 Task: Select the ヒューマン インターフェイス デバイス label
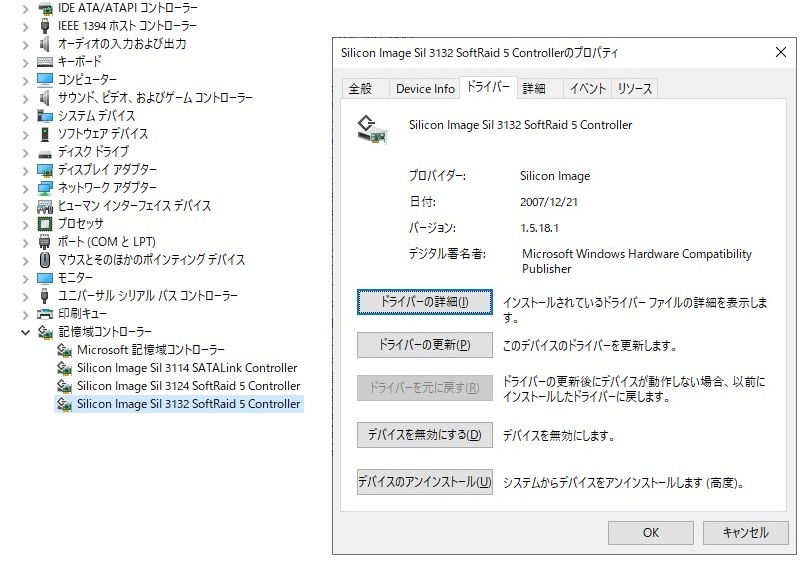(x=134, y=206)
